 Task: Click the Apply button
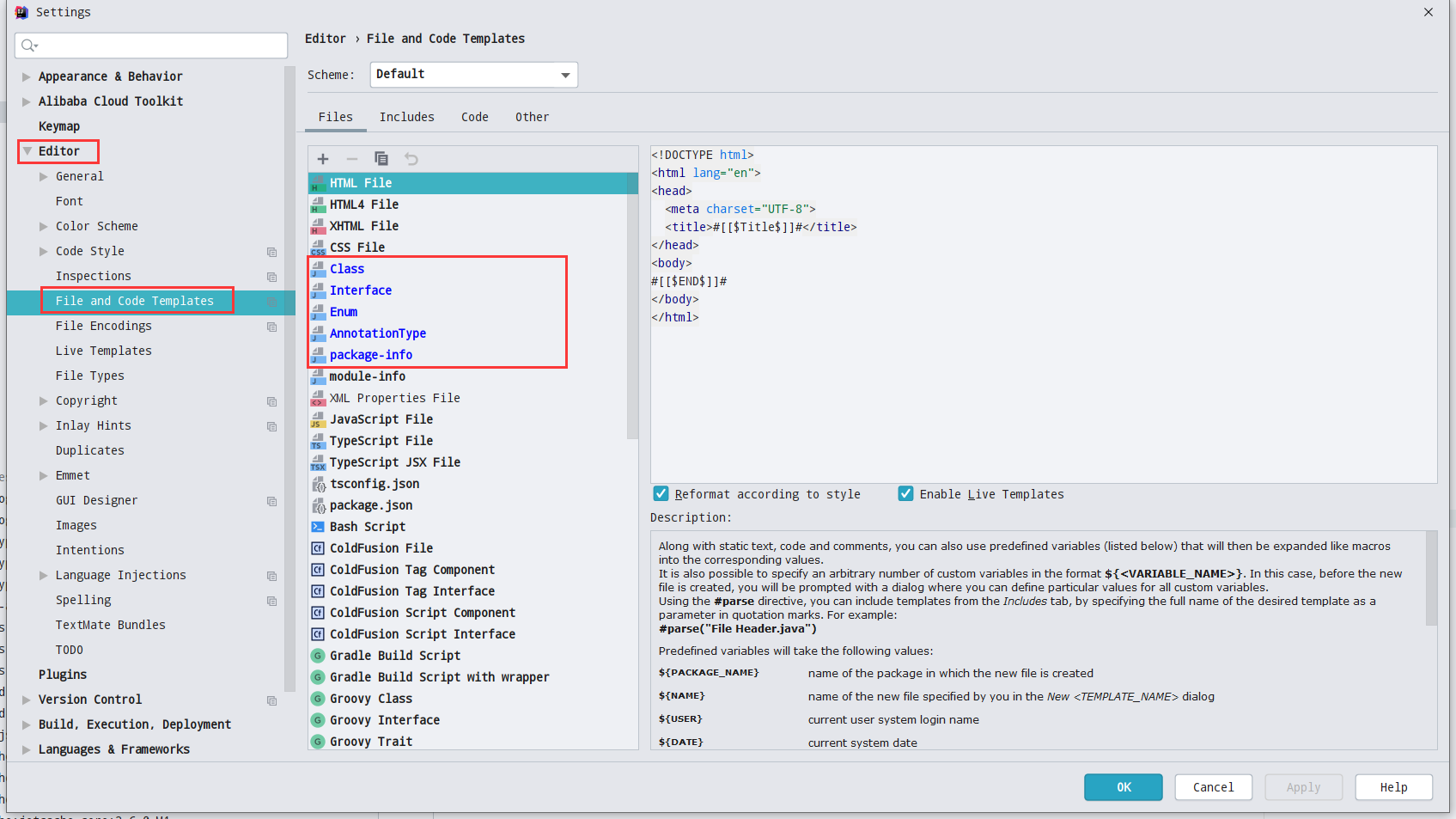[1303, 787]
